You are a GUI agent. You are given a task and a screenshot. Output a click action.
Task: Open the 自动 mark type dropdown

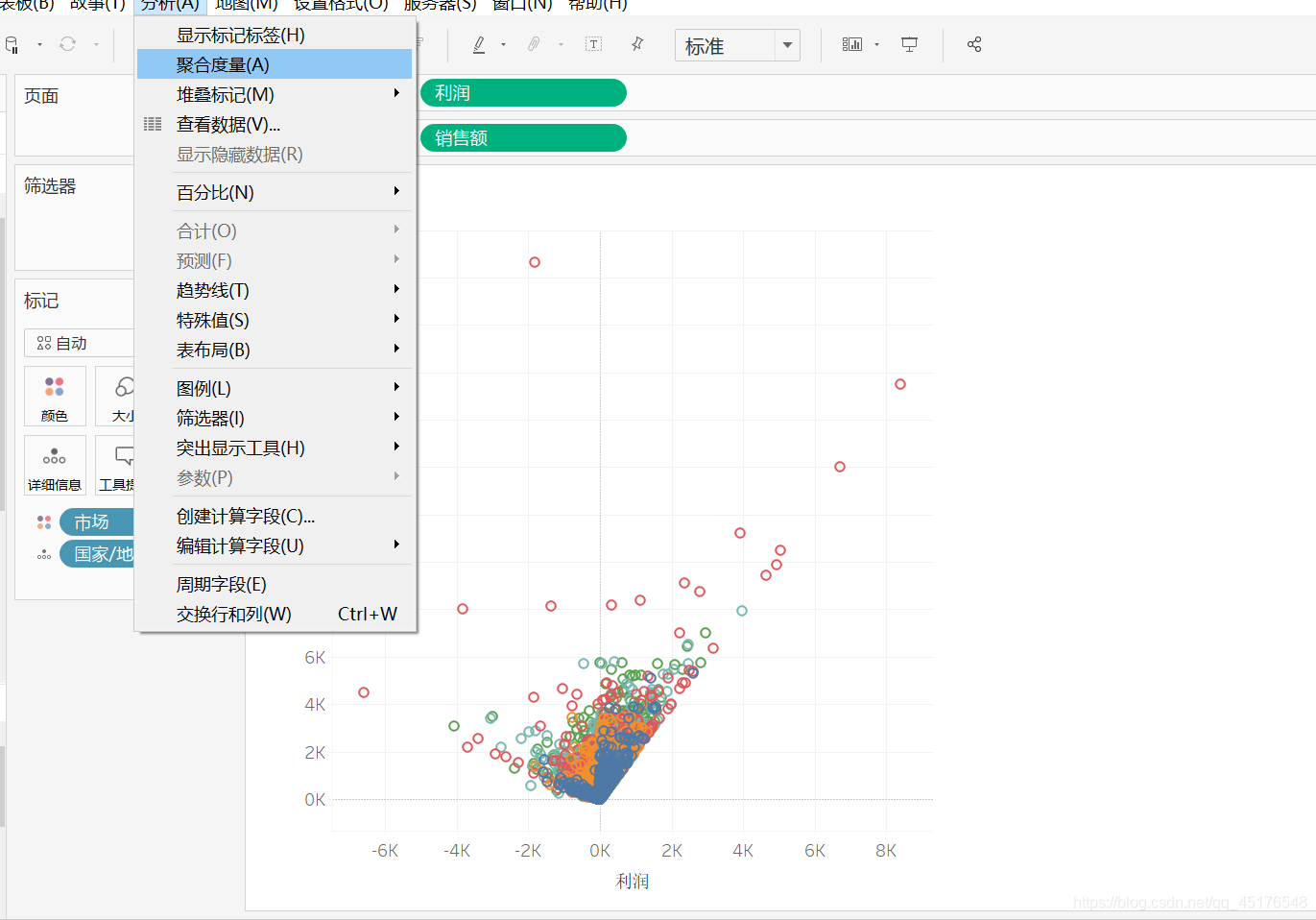[x=79, y=343]
